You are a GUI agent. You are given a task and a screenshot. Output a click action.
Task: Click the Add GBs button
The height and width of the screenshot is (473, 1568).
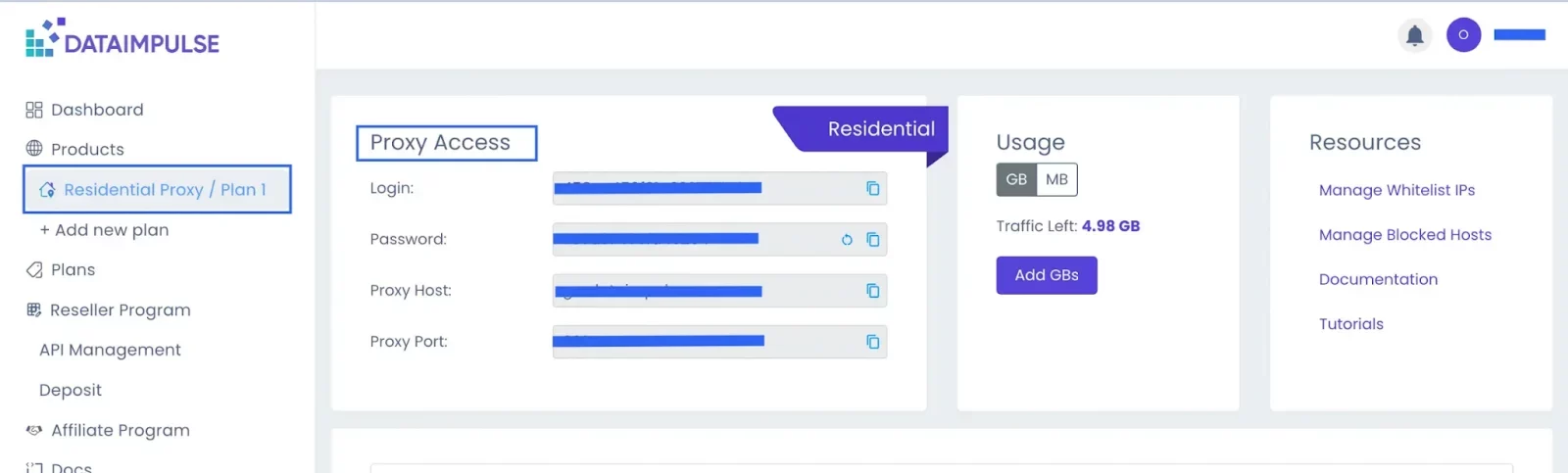tap(1047, 275)
